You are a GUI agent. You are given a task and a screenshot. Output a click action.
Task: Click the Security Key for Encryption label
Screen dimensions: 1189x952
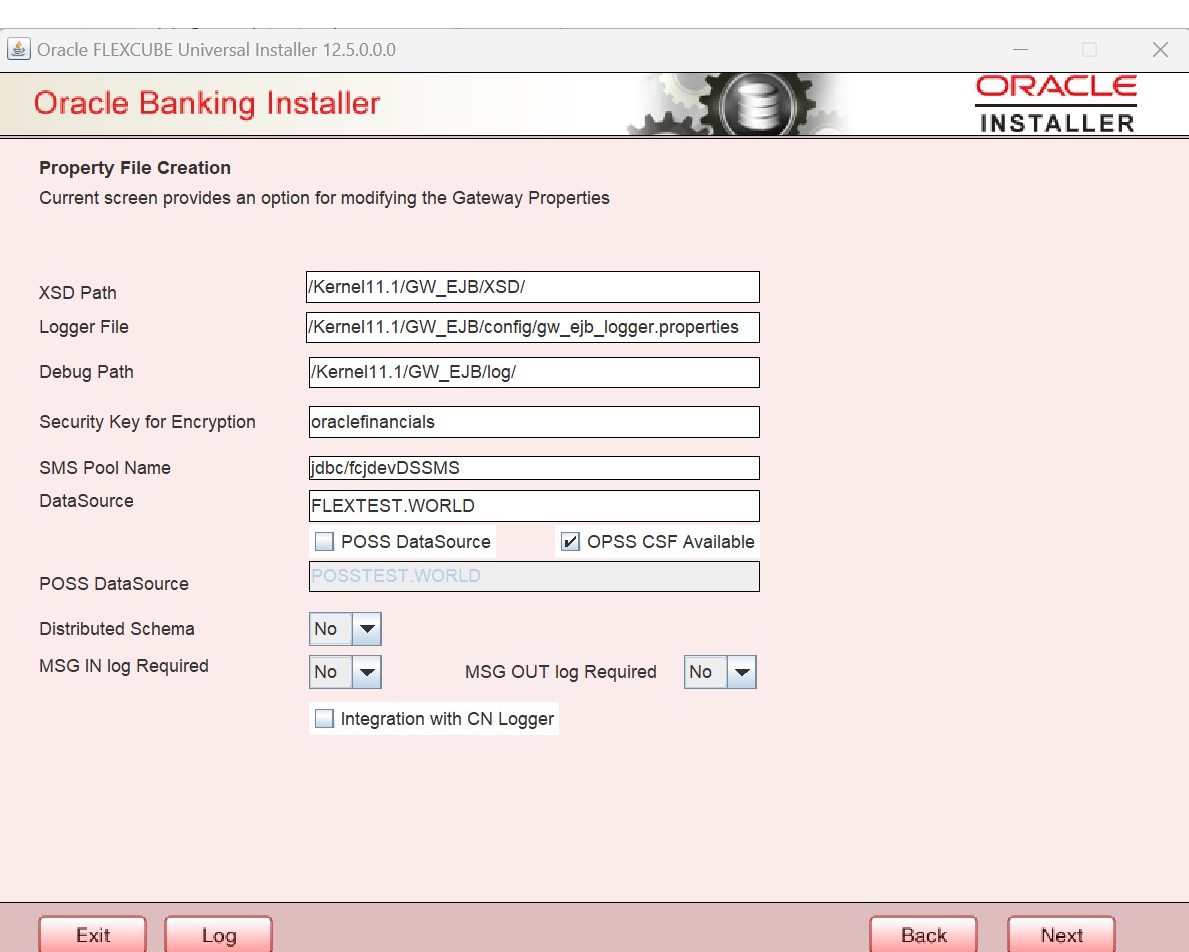tap(147, 422)
